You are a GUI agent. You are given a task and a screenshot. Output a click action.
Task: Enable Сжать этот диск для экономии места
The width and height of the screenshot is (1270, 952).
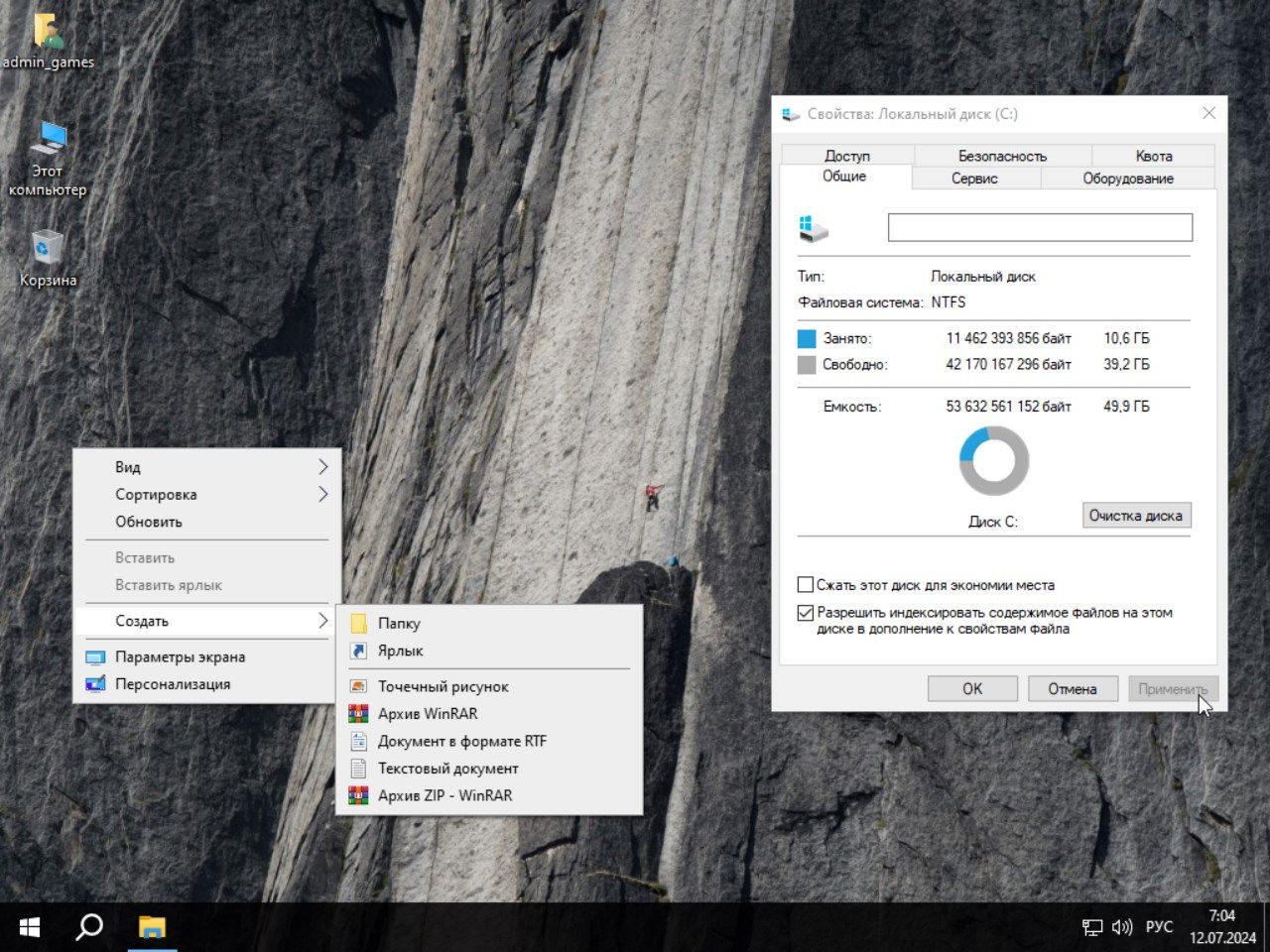[x=806, y=585]
